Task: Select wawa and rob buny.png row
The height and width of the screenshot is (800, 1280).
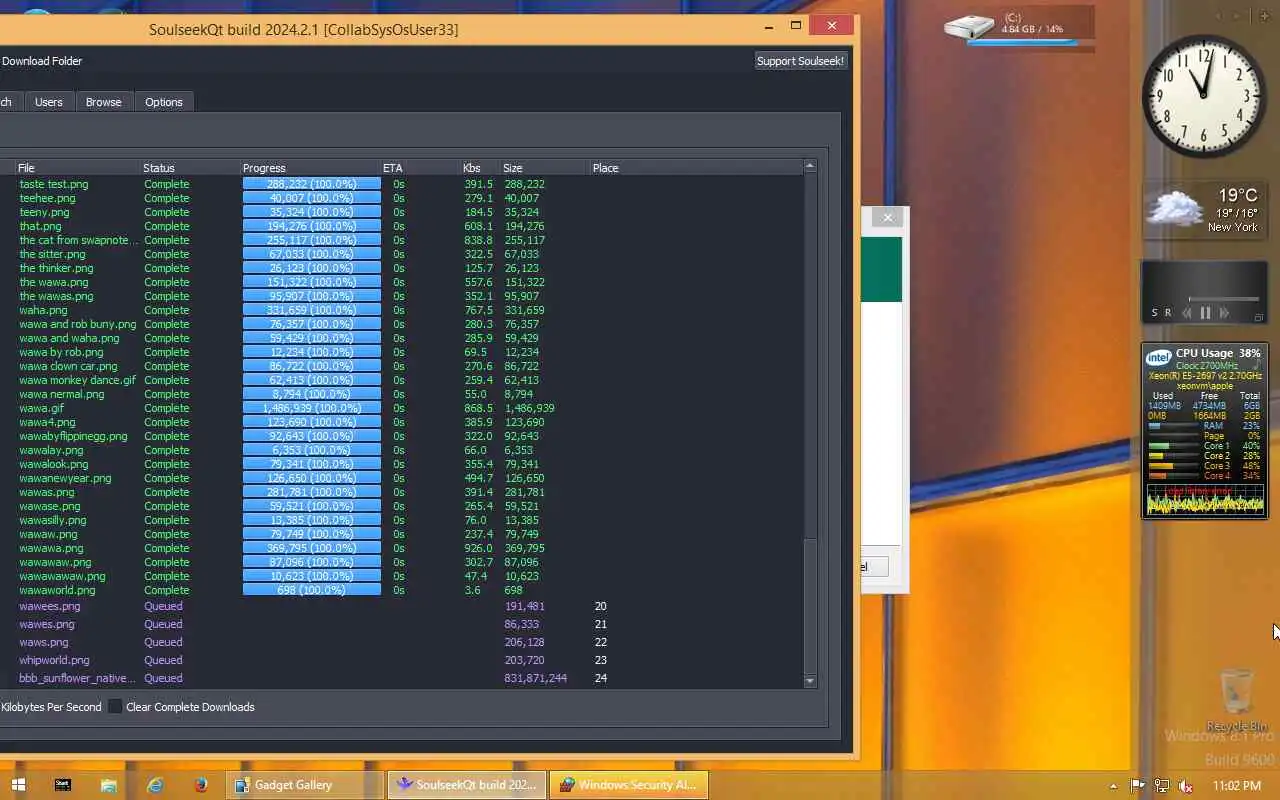Action: pyautogui.click(x=401, y=324)
